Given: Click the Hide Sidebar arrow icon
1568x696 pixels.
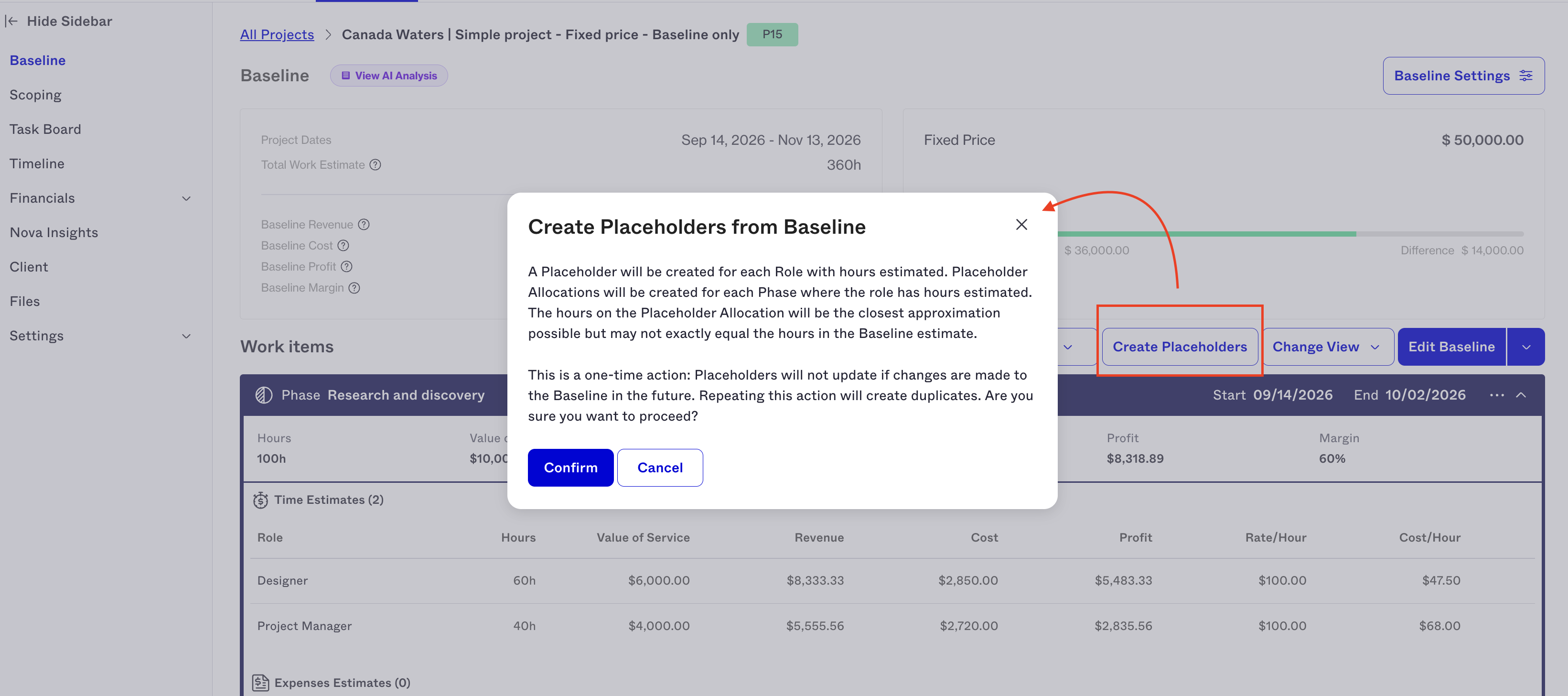Looking at the screenshot, I should [11, 22].
